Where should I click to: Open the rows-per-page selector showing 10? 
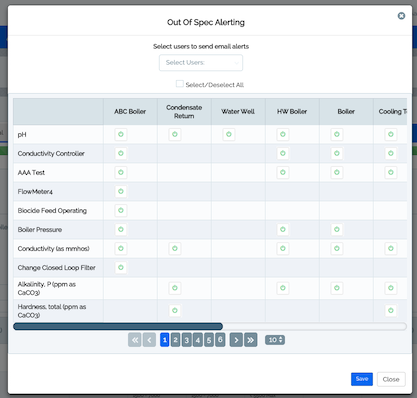pos(275,340)
